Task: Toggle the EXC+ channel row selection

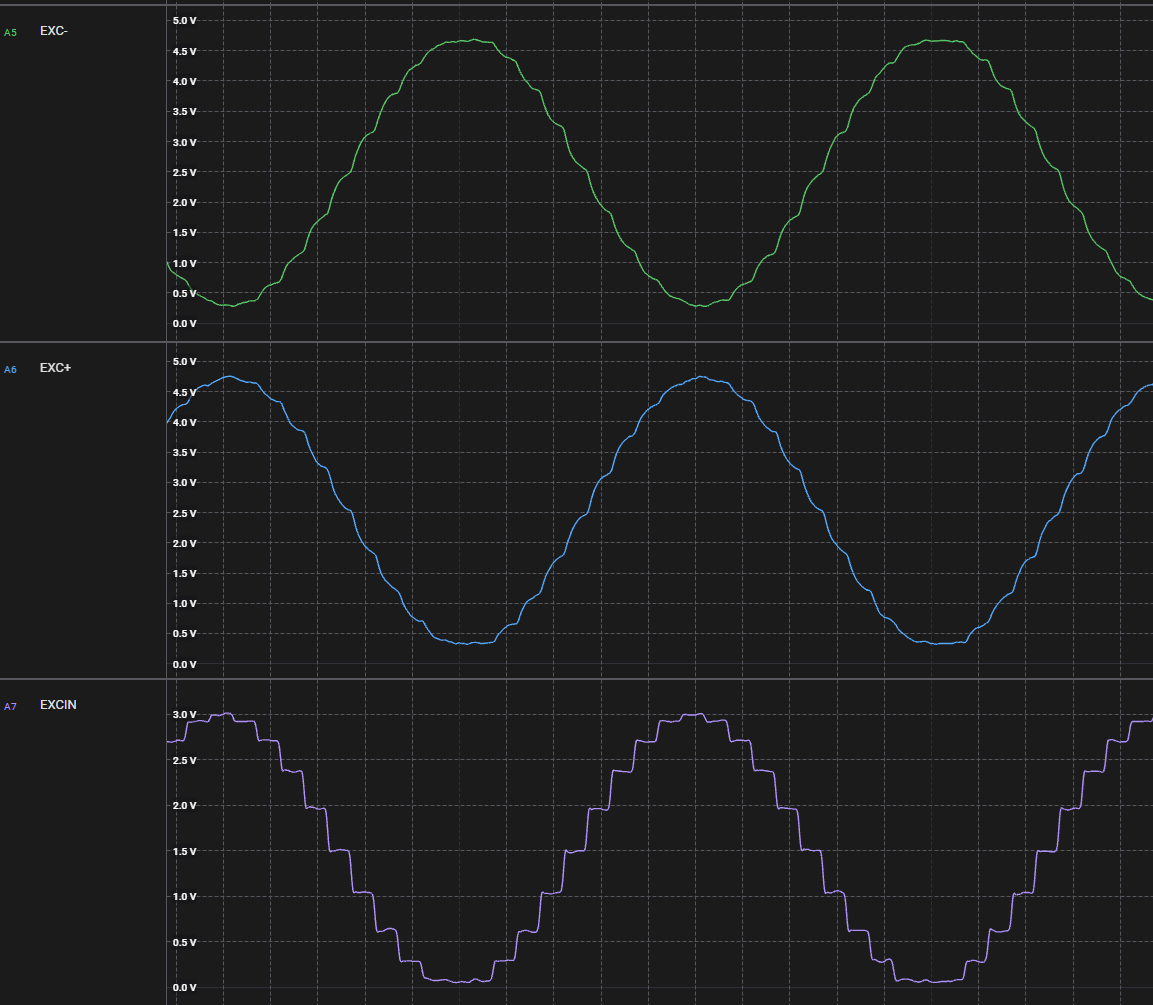Action: 80,368
